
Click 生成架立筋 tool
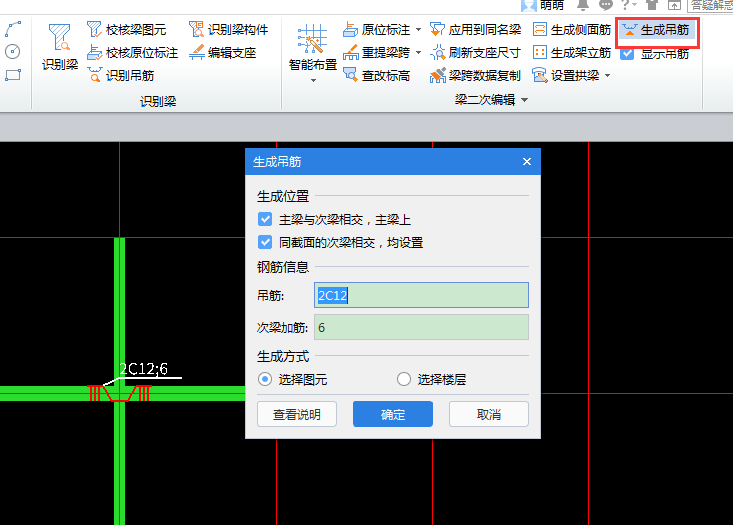click(572, 52)
